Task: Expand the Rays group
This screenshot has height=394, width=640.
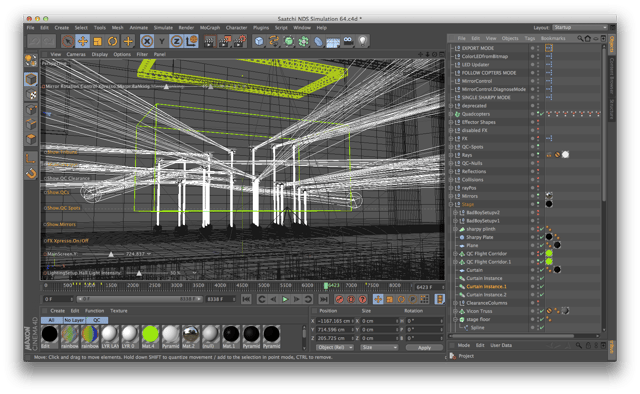Action: (451, 155)
